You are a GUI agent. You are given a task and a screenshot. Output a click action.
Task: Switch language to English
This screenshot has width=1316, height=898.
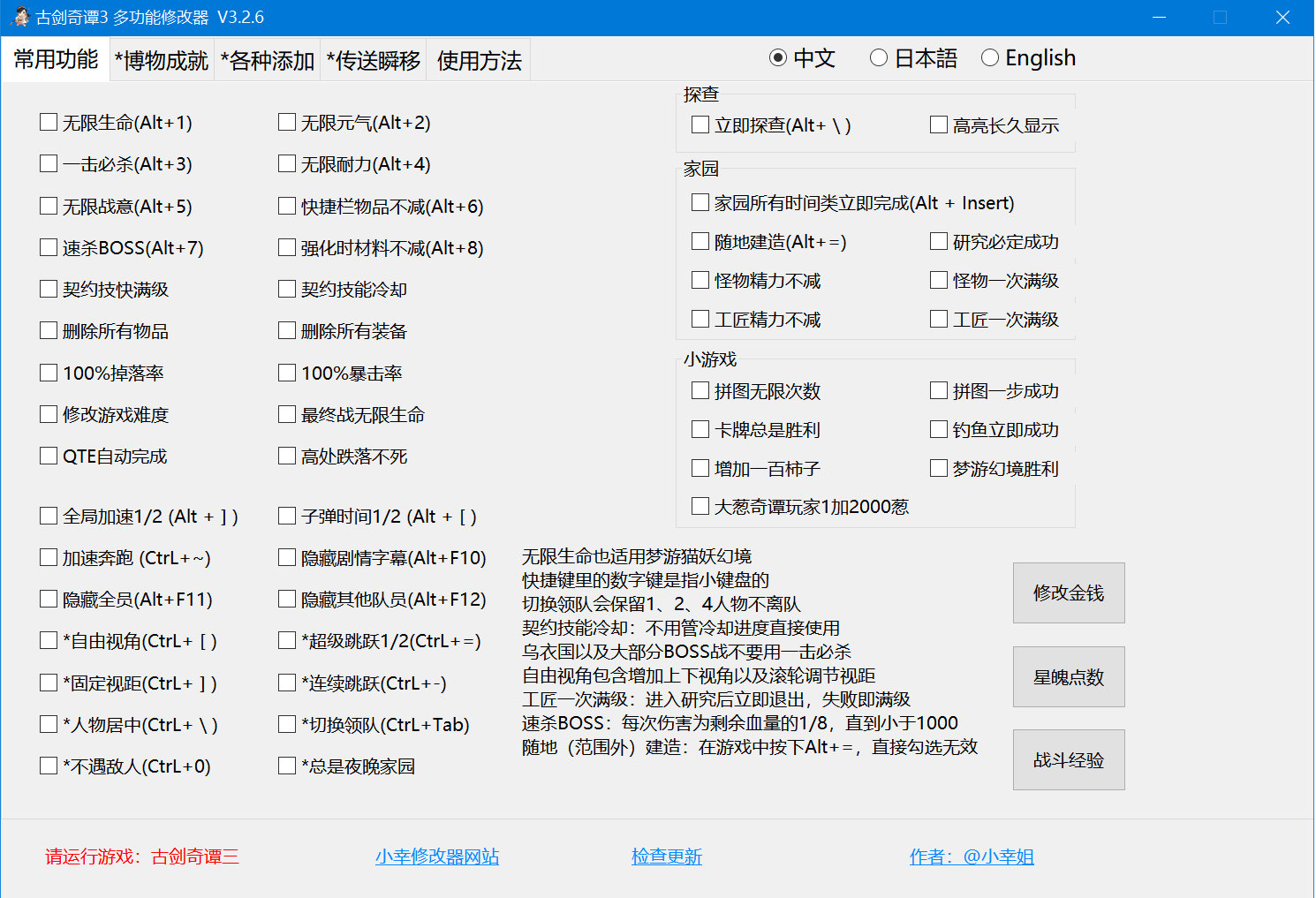990,57
